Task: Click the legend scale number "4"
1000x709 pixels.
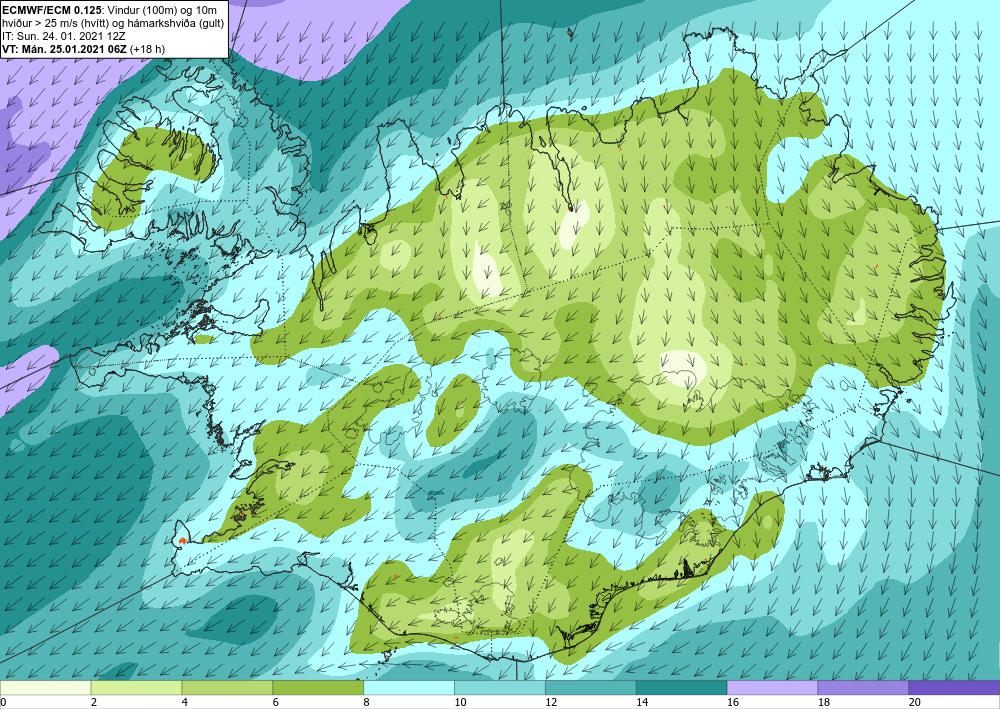Action: 185,703
